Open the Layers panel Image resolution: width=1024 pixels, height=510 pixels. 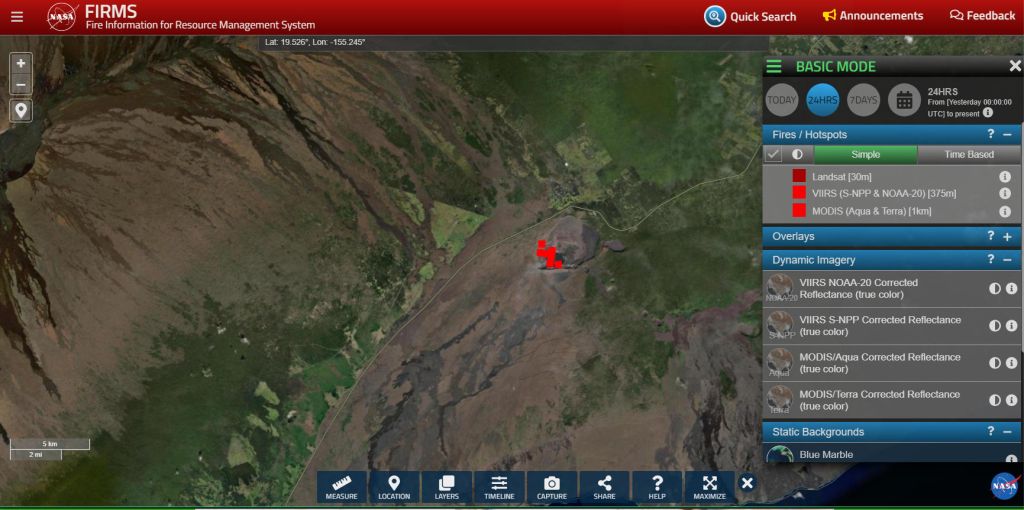447,487
